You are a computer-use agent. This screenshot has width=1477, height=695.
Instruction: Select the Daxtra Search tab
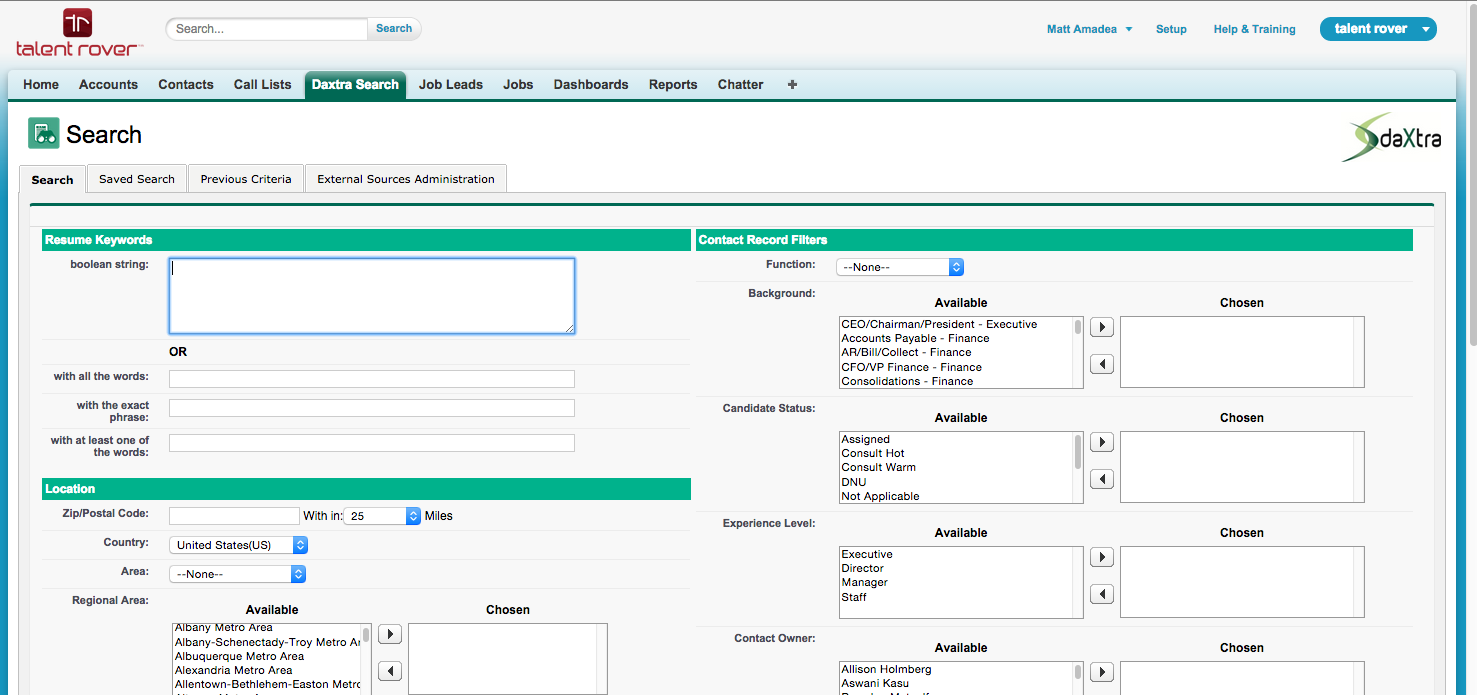pos(355,85)
